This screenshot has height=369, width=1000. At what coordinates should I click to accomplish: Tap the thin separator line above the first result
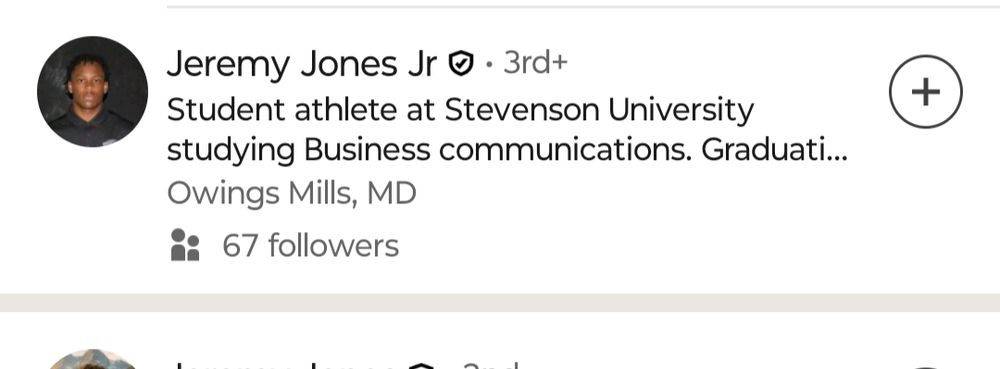pos(584,6)
